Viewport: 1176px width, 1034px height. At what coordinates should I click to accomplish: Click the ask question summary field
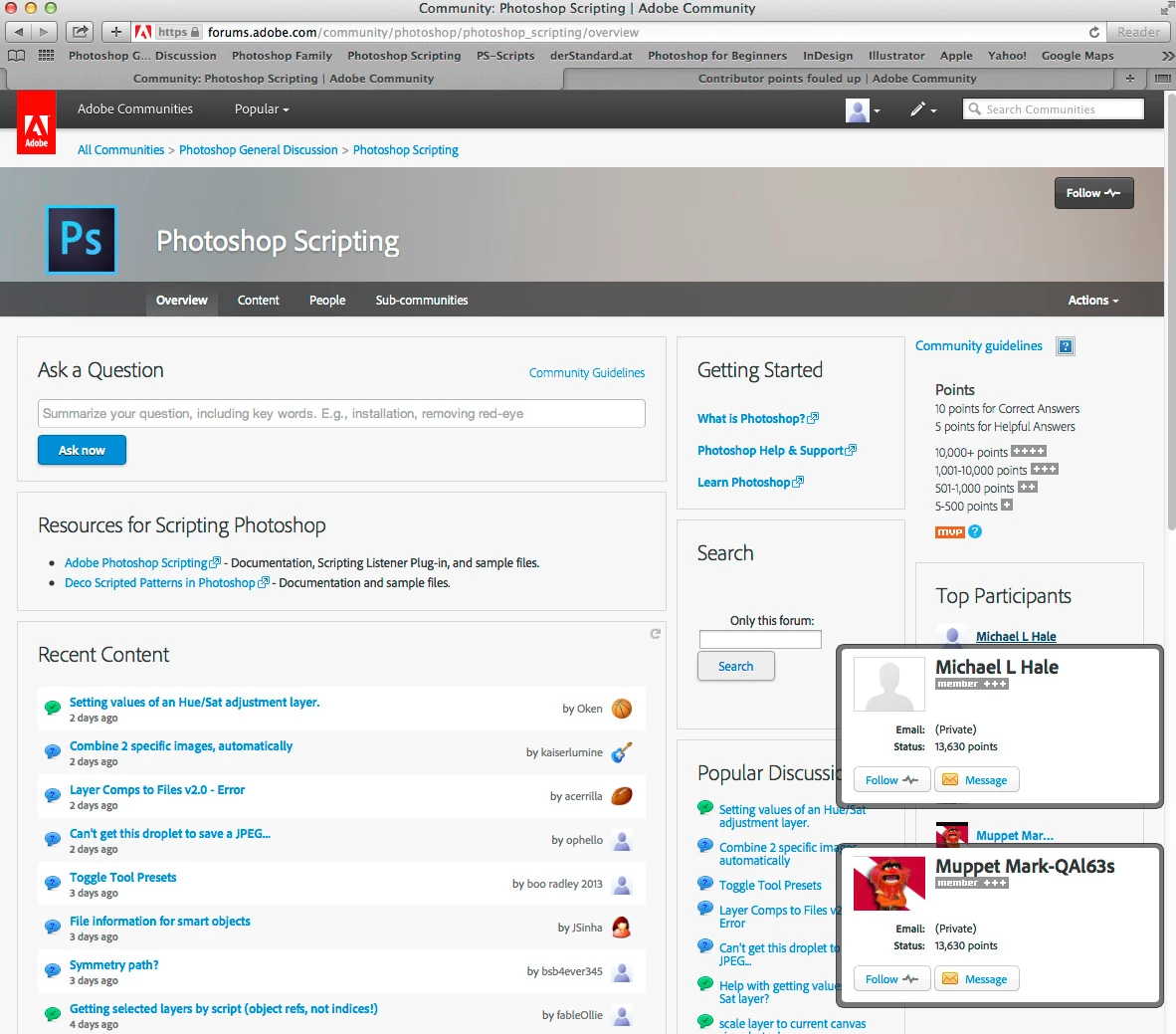click(x=341, y=413)
